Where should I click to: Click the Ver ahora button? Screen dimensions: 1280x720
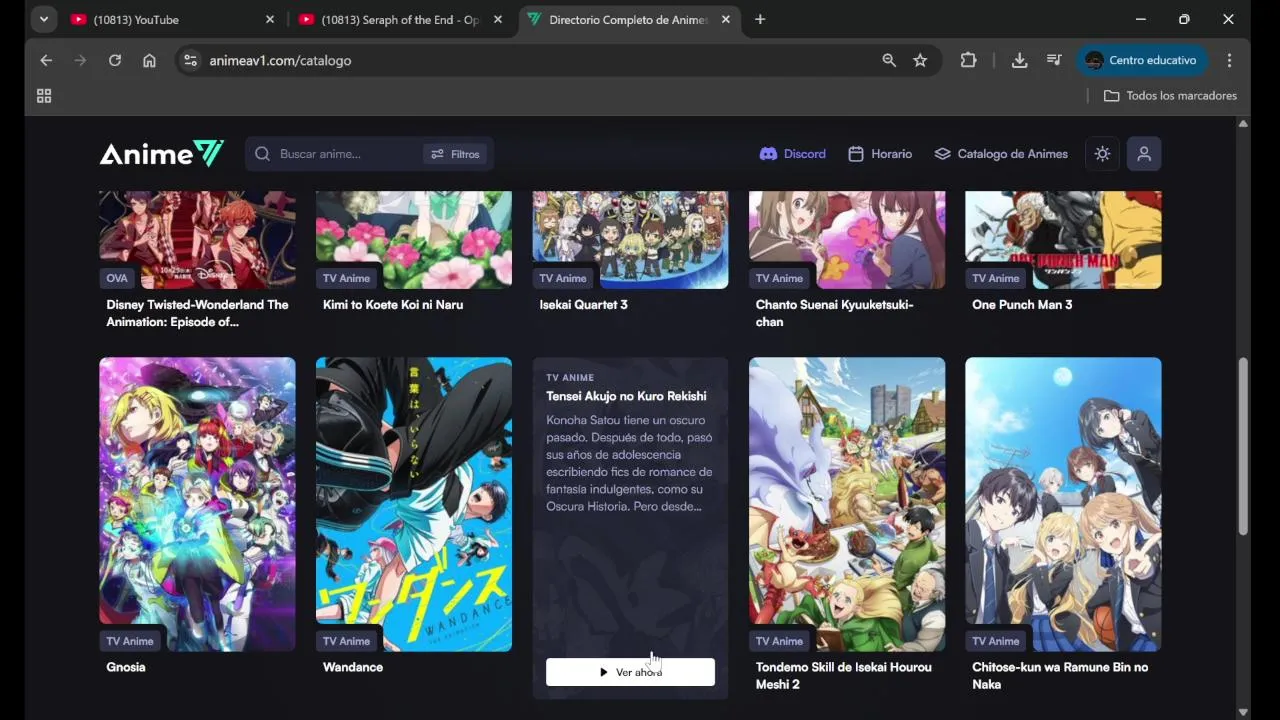coord(630,672)
